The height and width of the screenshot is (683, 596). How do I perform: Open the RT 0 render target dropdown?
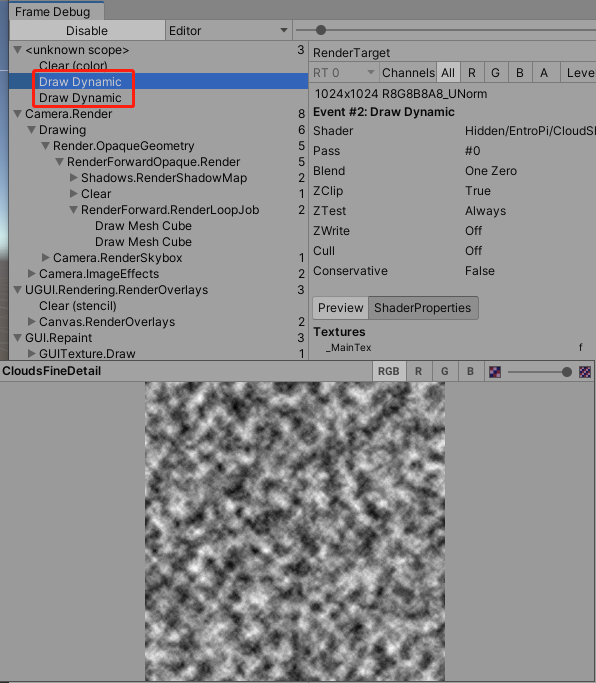coord(344,73)
